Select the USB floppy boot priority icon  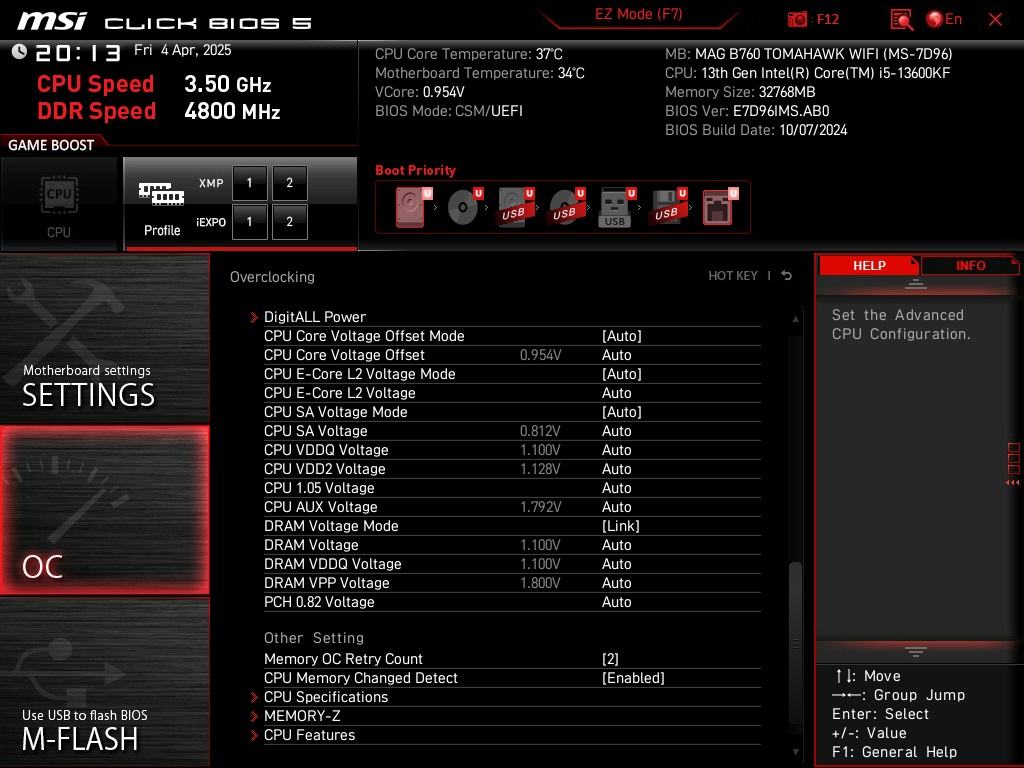click(667, 207)
